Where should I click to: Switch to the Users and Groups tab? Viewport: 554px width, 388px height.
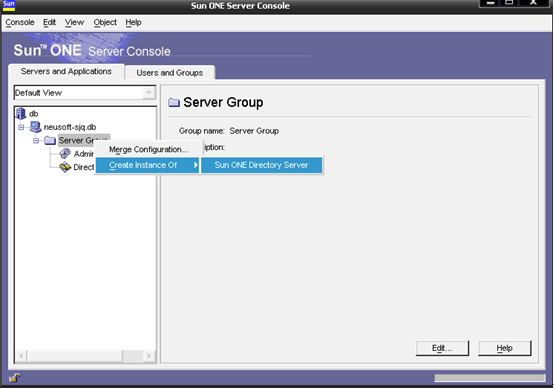click(170, 73)
